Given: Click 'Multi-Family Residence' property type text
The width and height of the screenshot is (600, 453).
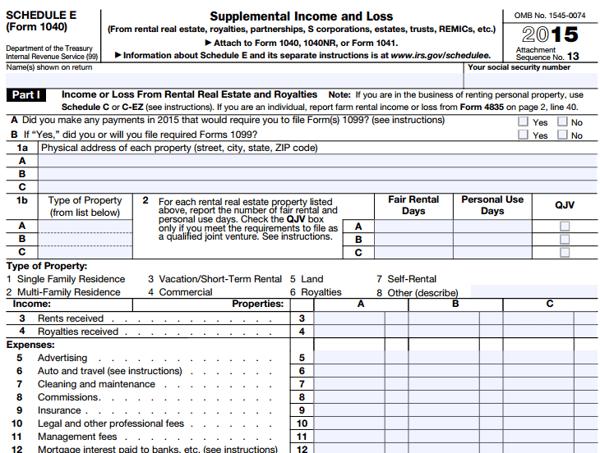Looking at the screenshot, I should (68, 292).
